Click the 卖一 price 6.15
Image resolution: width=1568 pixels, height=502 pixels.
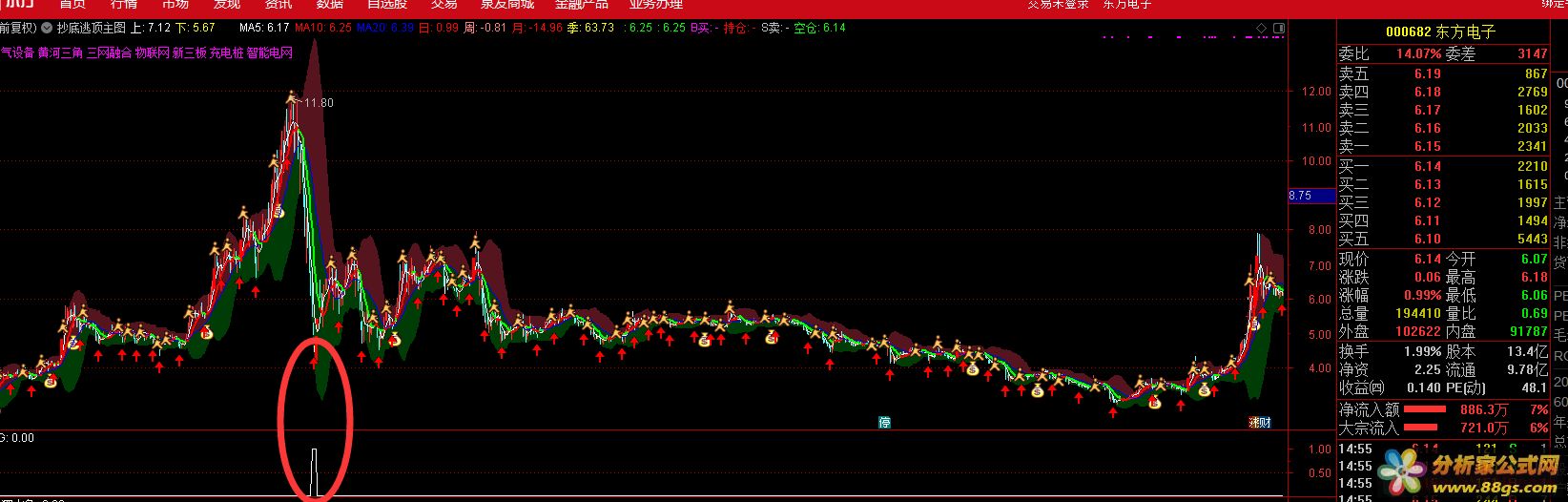click(1427, 146)
